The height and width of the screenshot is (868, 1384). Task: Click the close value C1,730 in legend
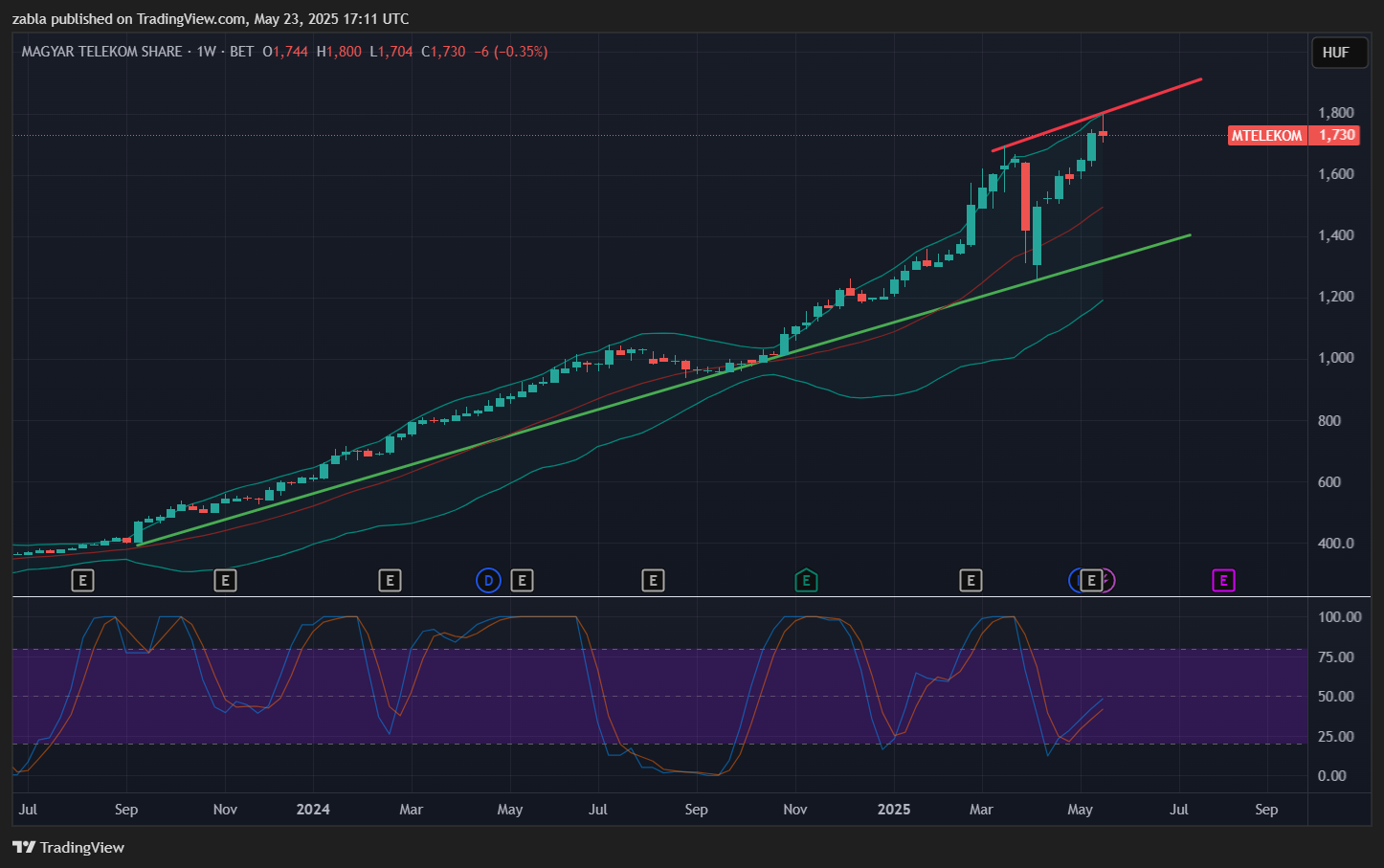click(x=443, y=52)
